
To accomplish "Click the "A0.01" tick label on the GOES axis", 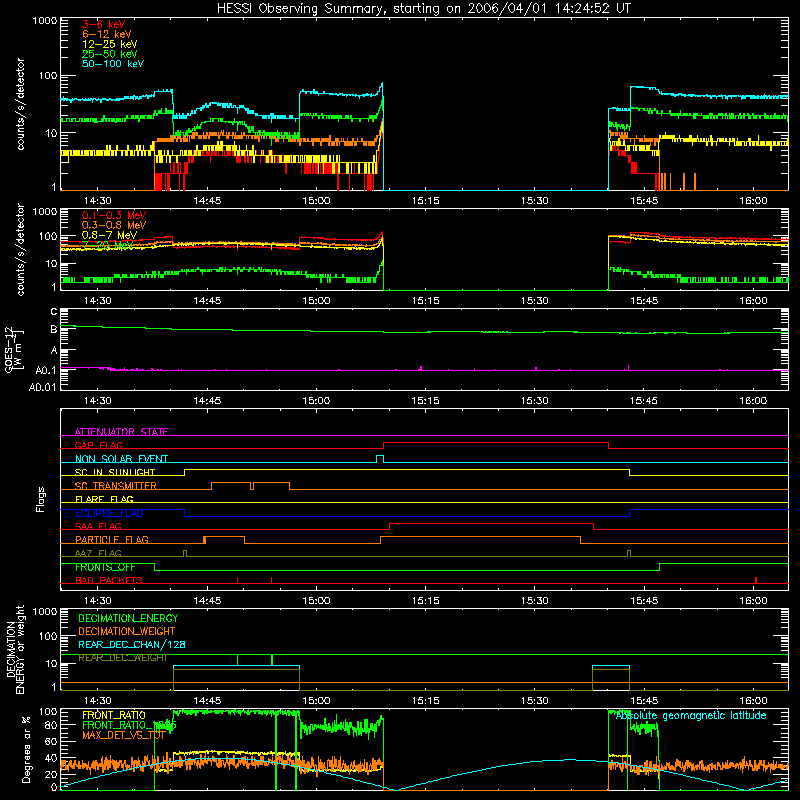I will 43,387.
